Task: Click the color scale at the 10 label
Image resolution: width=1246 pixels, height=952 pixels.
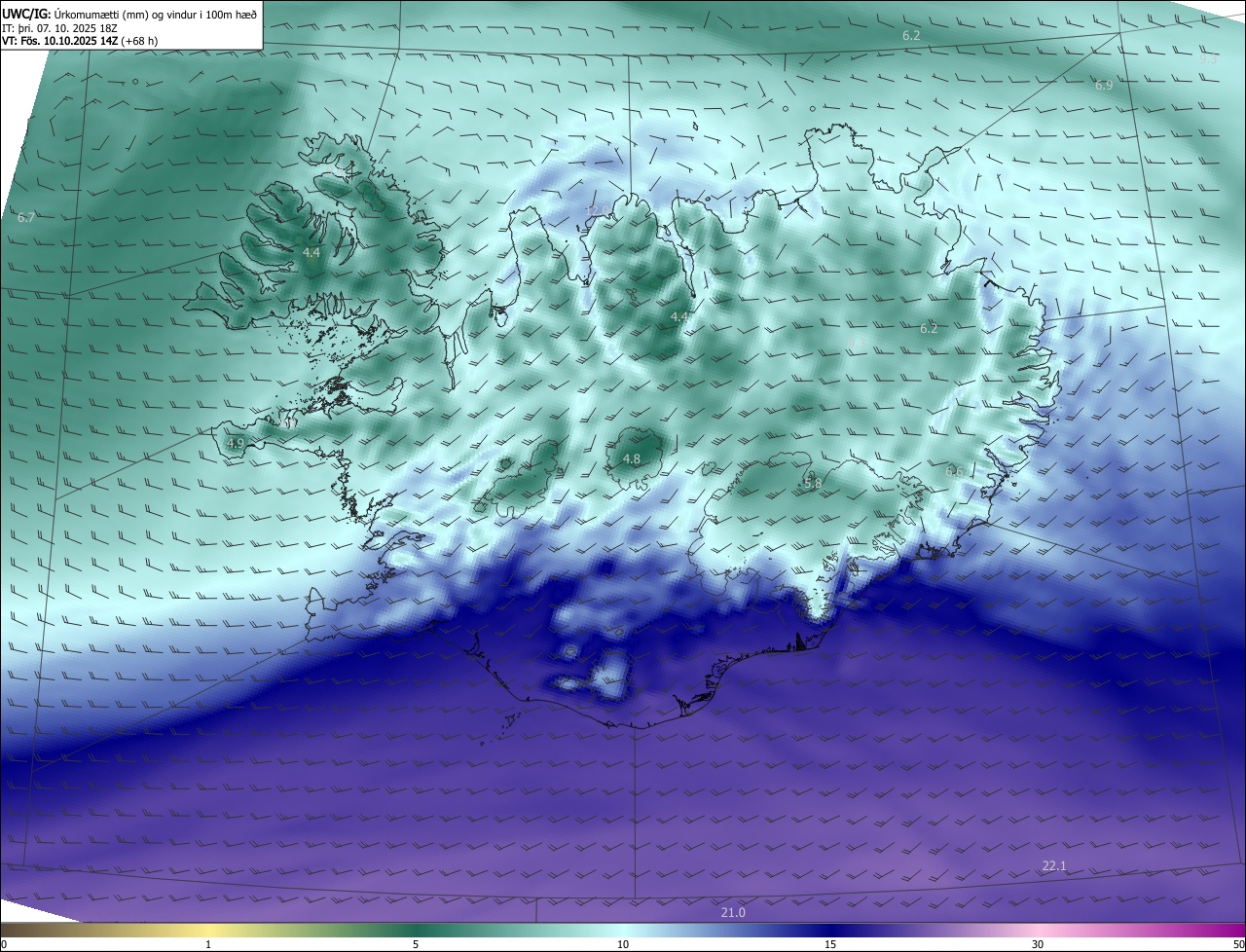Action: pos(623,944)
